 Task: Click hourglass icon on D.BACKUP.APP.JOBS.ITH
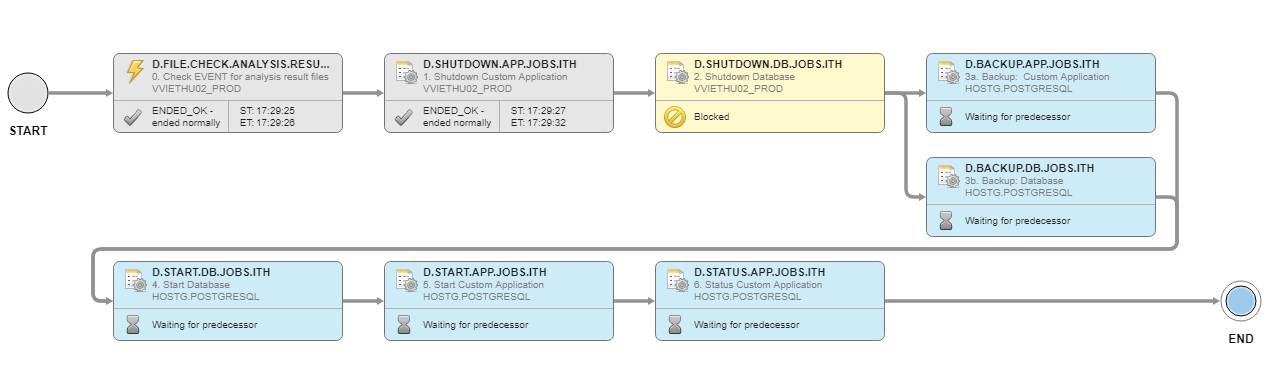[946, 116]
